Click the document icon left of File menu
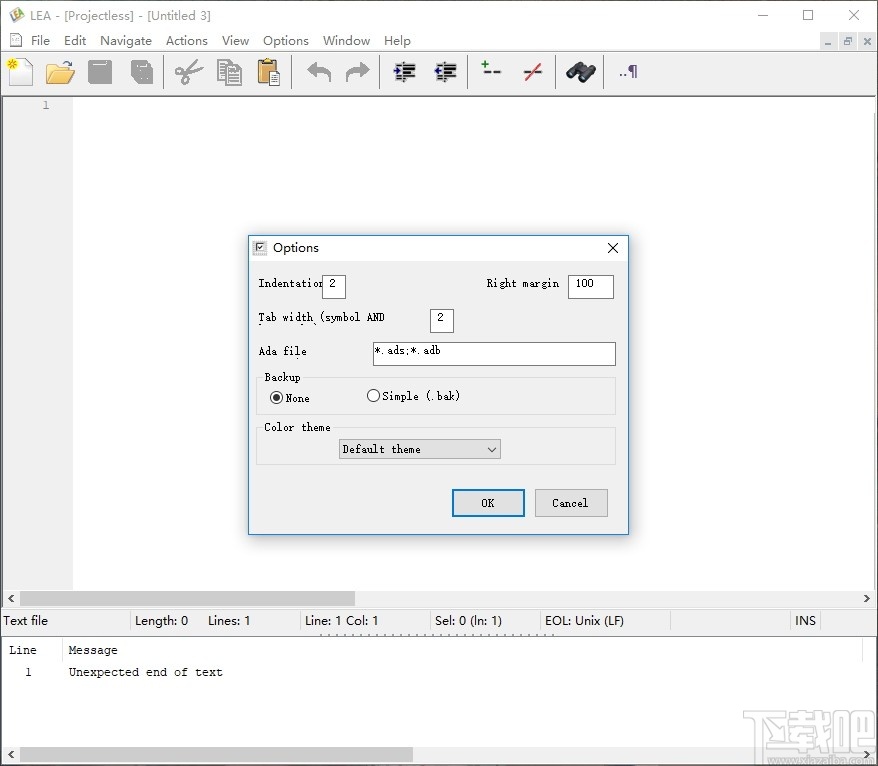This screenshot has height=766, width=878. 16,40
